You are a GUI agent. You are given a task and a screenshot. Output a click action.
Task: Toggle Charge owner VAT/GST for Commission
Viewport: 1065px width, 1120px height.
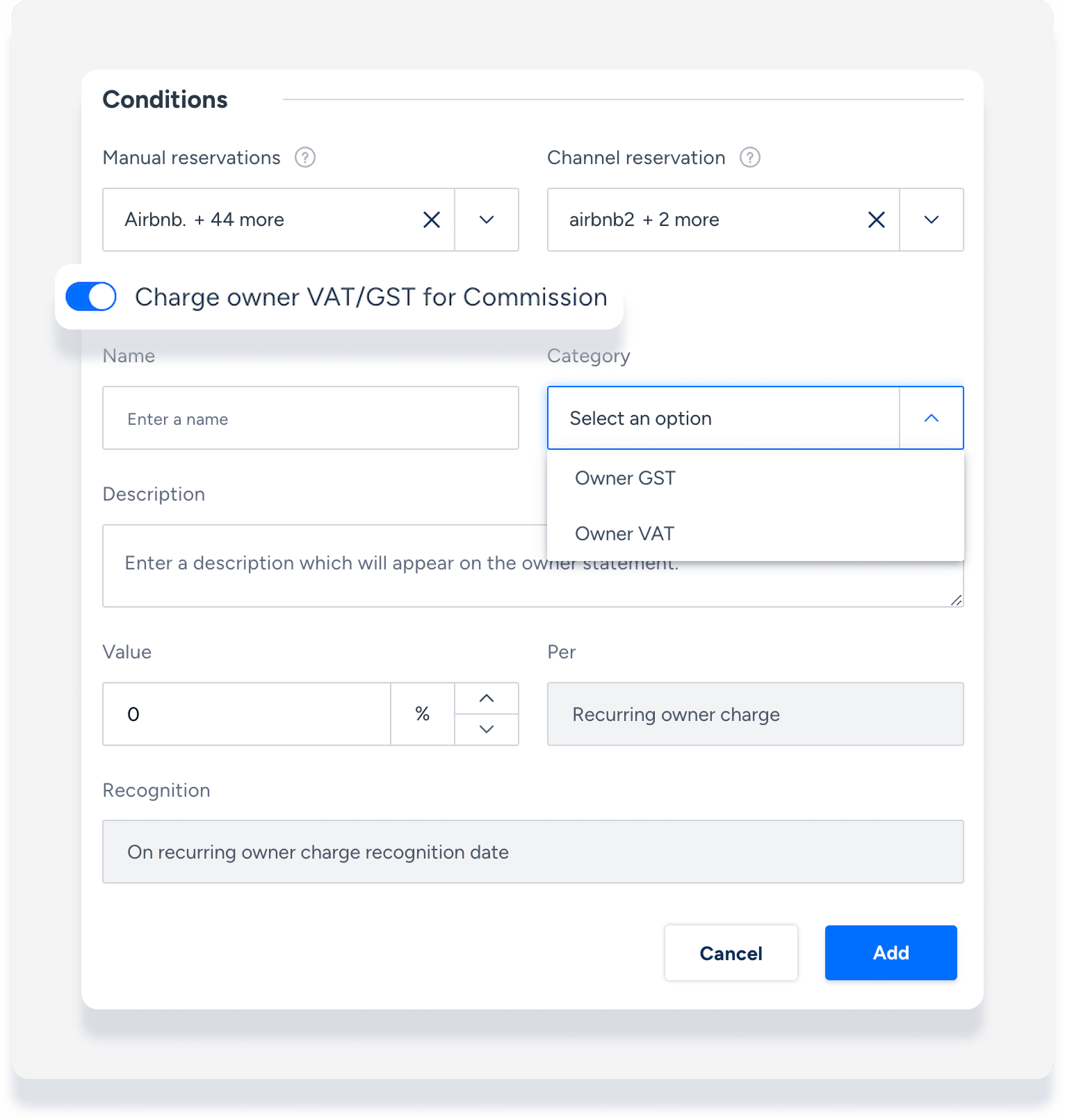coord(91,297)
